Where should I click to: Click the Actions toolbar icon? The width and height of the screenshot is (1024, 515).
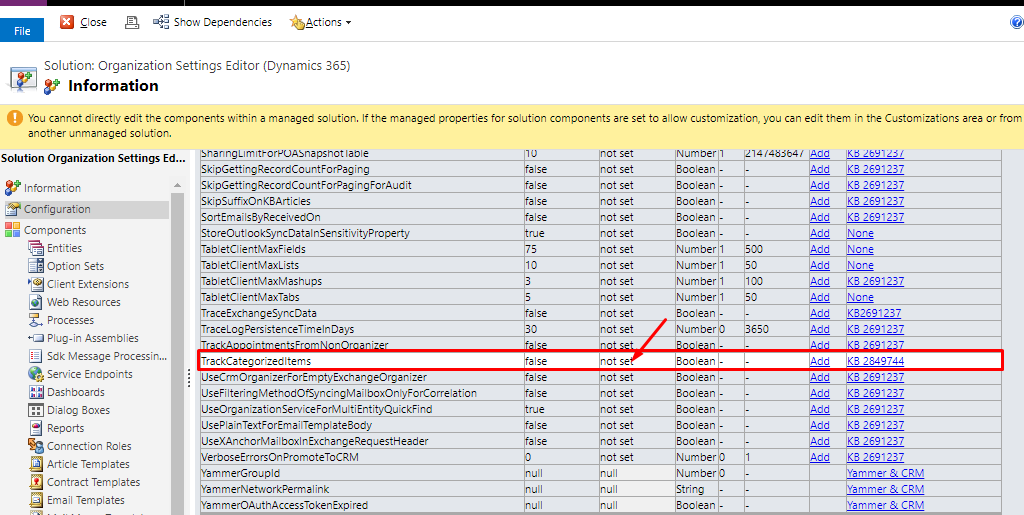coord(297,22)
